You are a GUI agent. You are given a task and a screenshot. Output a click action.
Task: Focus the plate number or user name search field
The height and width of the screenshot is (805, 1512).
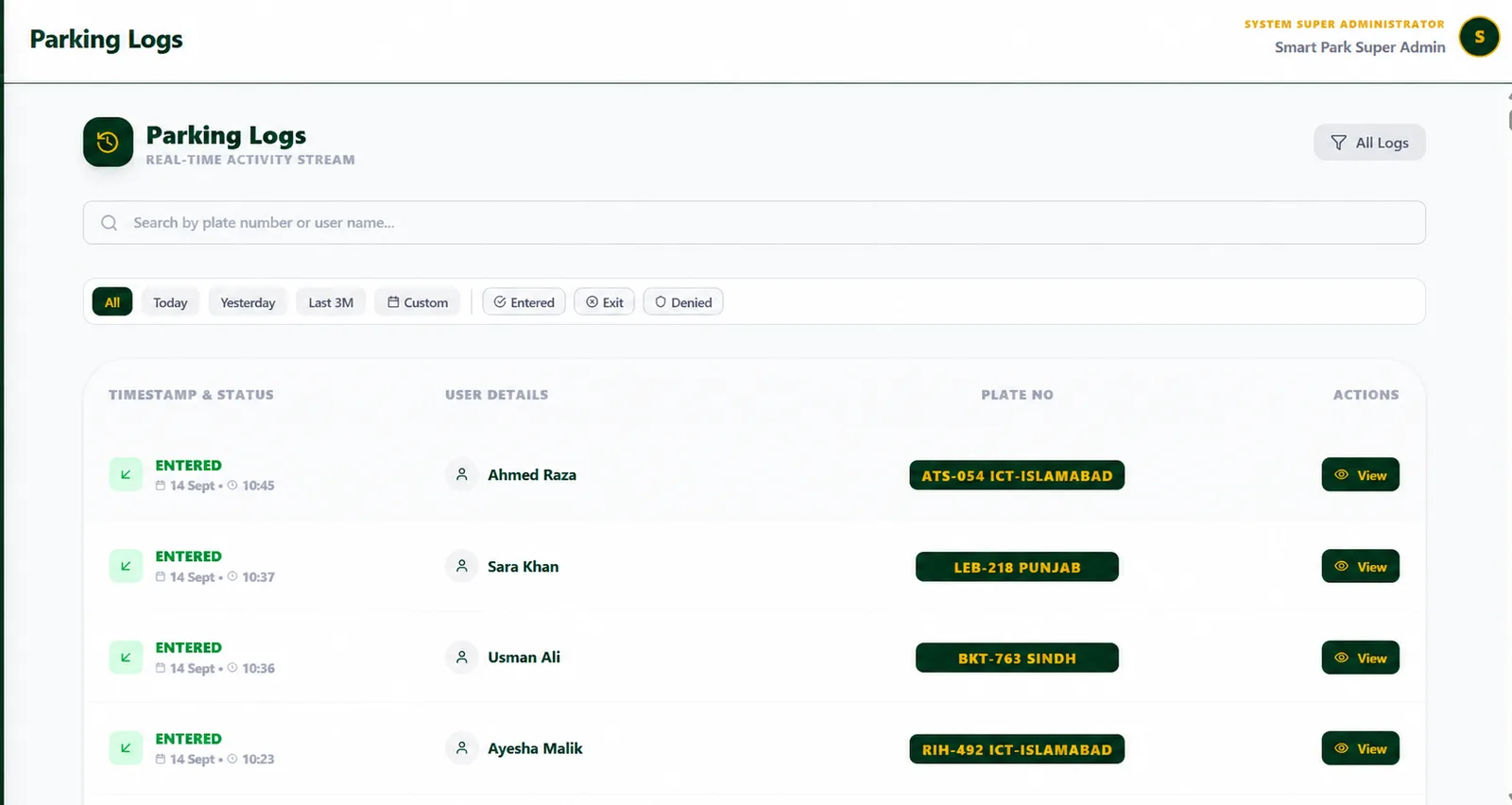[754, 223]
